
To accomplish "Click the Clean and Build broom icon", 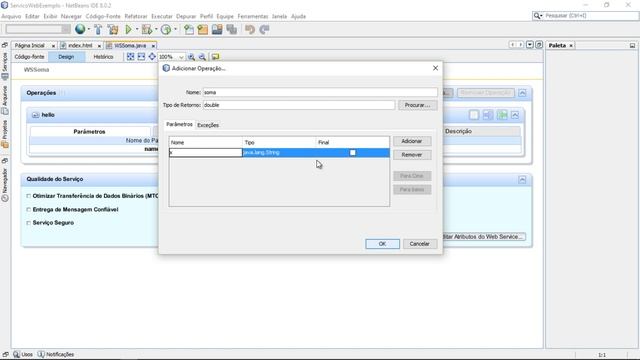I will pyautogui.click(x=113, y=29).
